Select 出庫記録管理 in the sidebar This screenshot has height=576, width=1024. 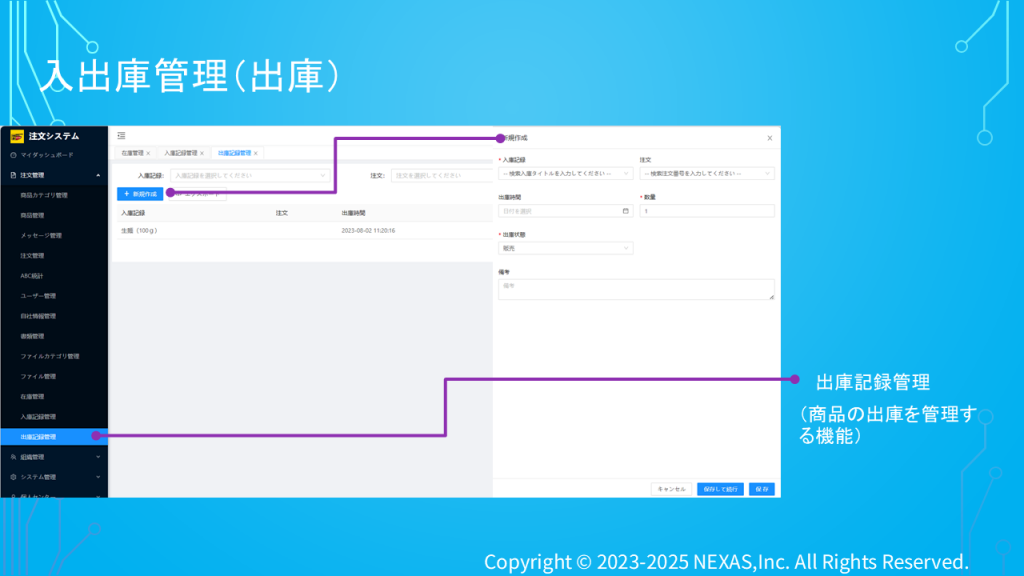click(x=54, y=437)
